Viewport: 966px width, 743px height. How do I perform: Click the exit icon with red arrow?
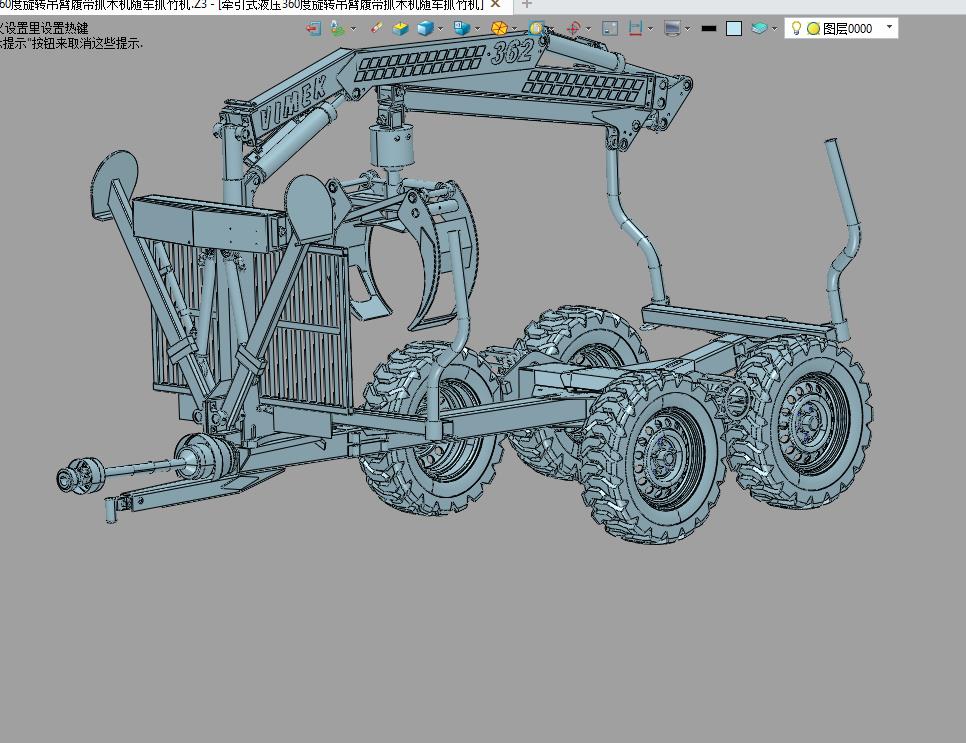[x=314, y=28]
